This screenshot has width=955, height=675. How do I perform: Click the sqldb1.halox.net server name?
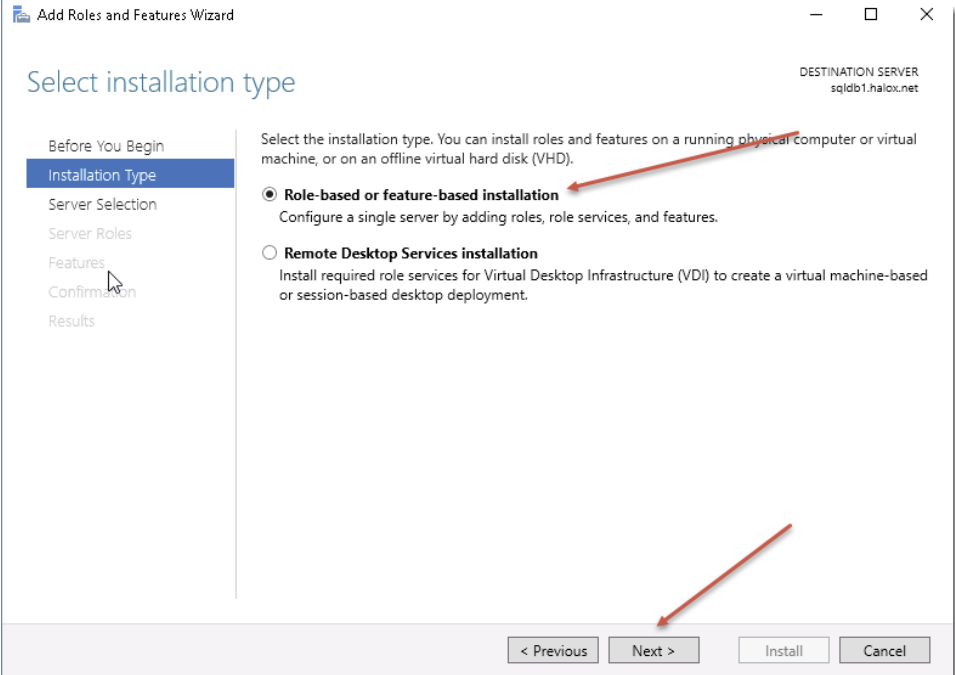(874, 88)
